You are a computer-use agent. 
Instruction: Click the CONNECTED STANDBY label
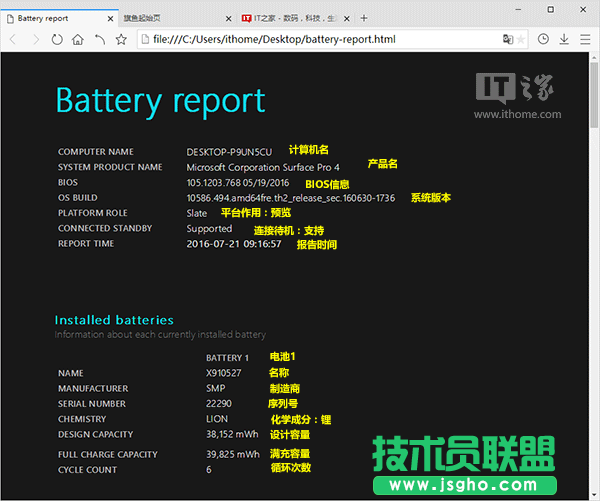tap(105, 228)
